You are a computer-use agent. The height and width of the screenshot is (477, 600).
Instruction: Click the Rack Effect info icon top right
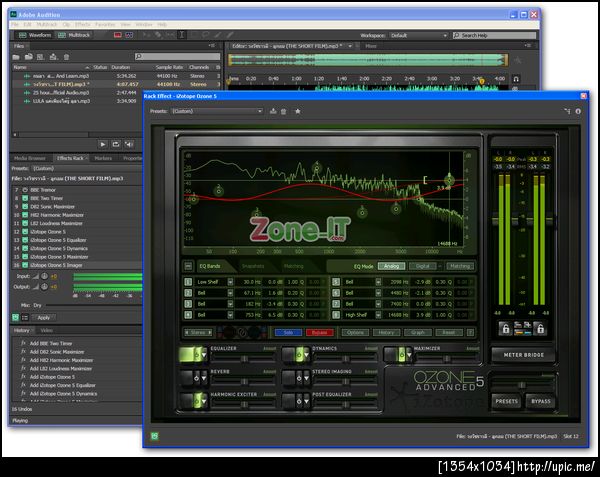[x=578, y=111]
